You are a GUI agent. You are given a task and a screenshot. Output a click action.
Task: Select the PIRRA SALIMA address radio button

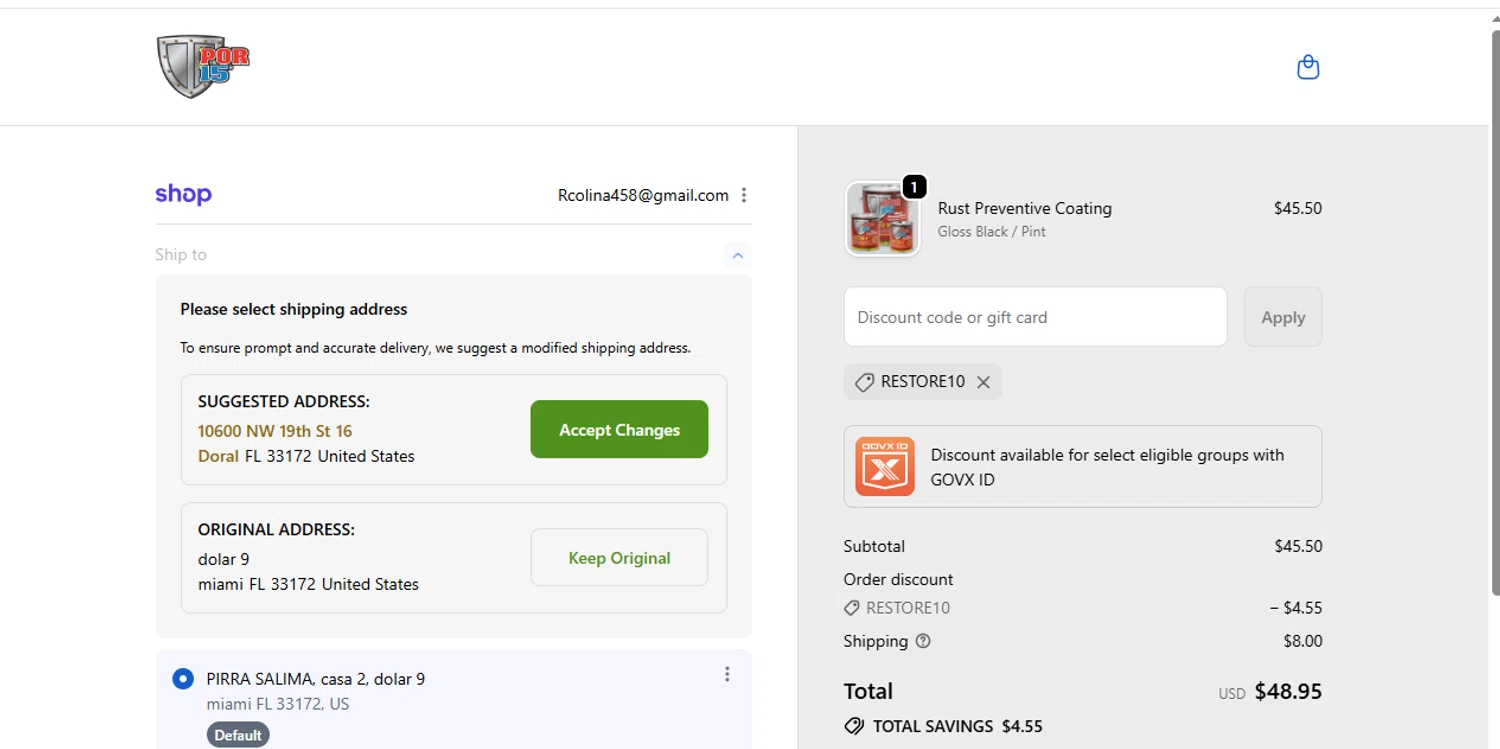pos(183,679)
